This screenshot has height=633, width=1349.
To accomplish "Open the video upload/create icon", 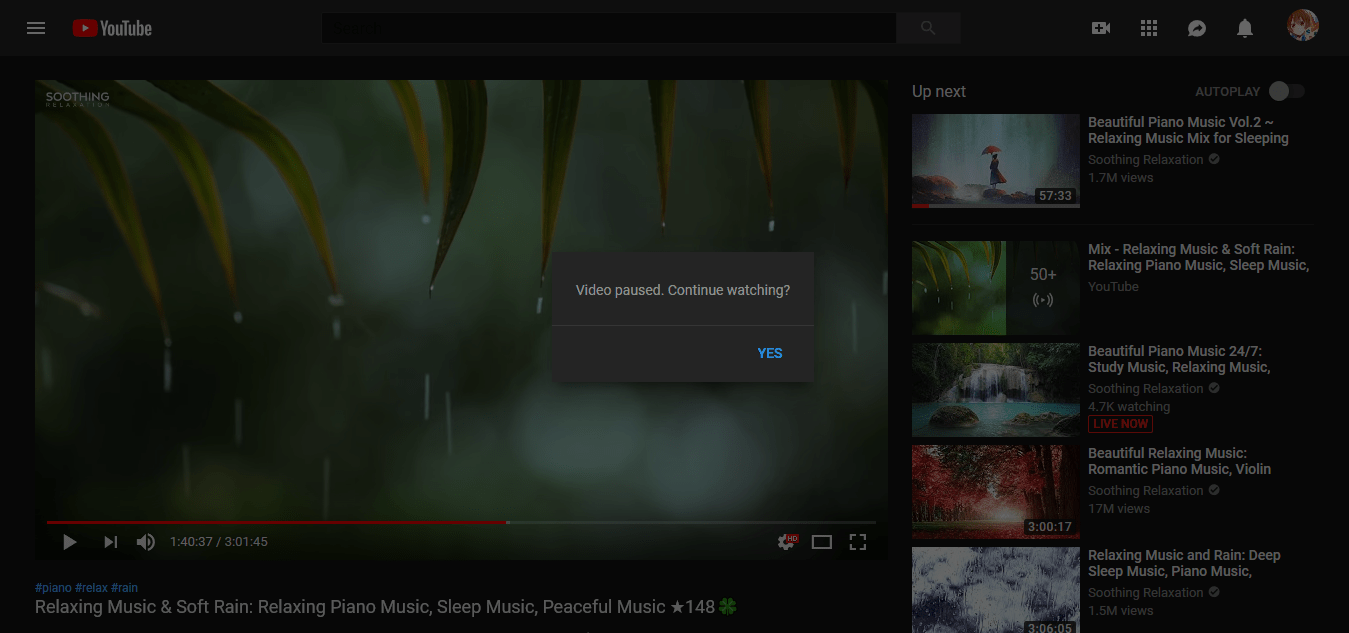I will (x=1100, y=27).
